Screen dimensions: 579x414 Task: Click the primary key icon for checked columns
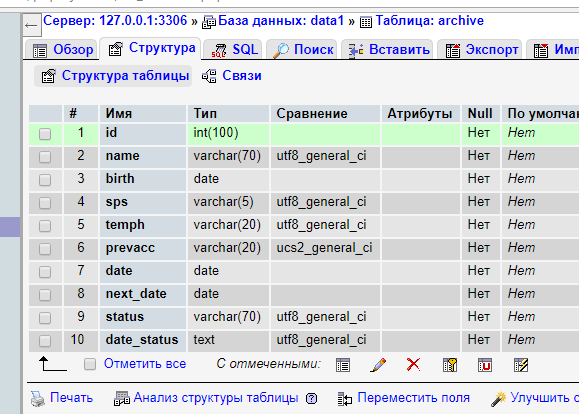point(450,365)
